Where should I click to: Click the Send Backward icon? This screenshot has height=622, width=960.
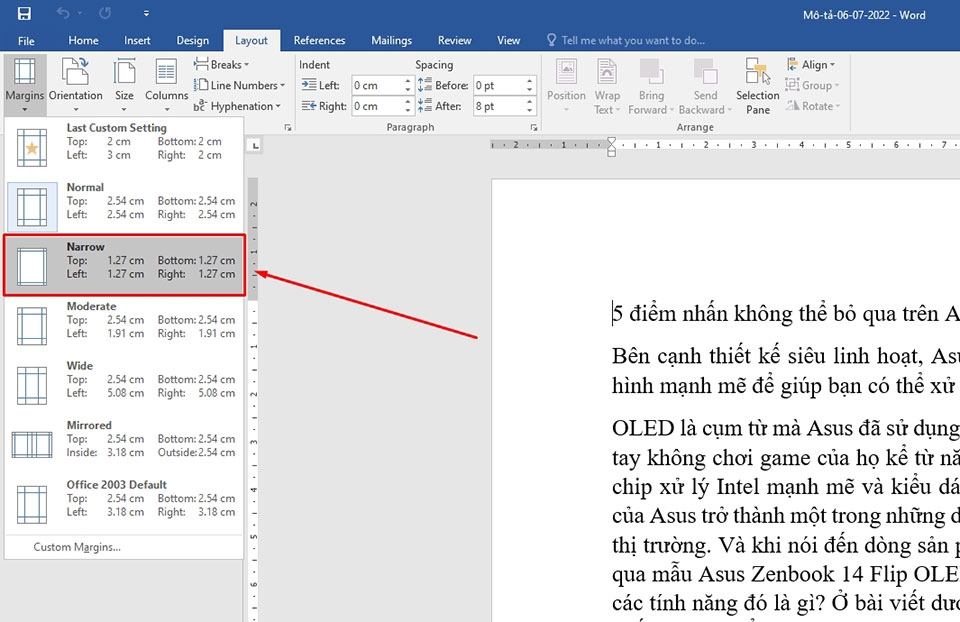[x=705, y=72]
